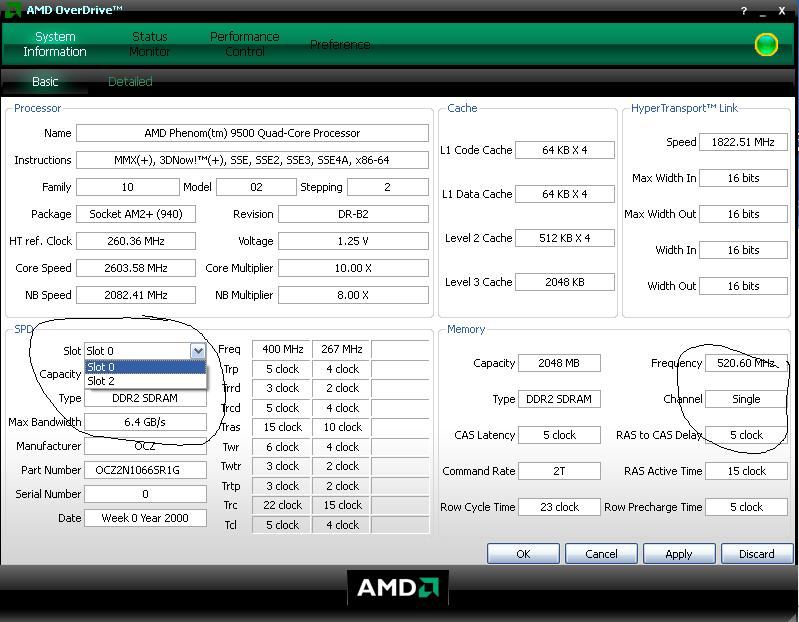Click the NB Speed value 2082.41 MHz

click(x=136, y=295)
